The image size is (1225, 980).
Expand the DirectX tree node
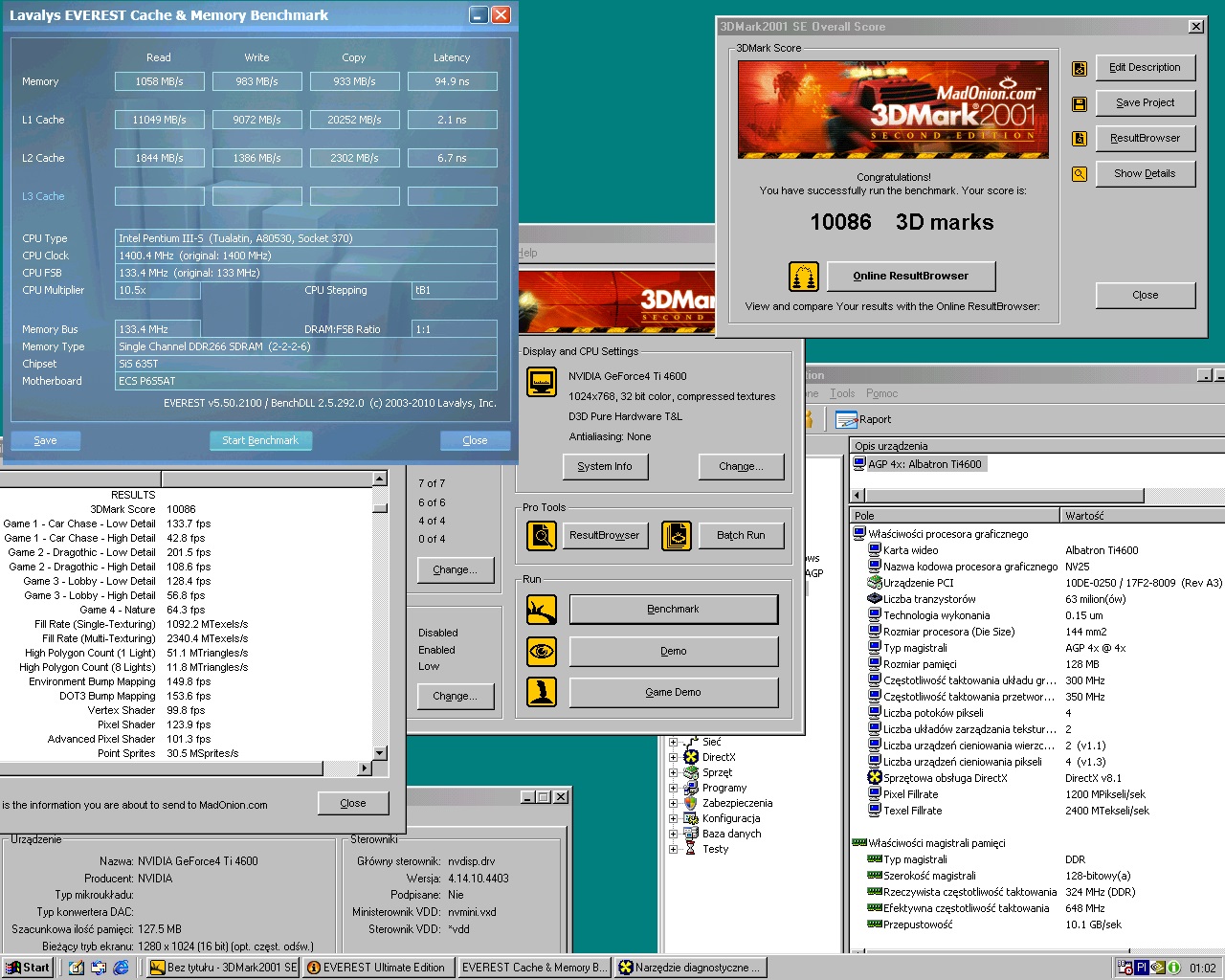[x=673, y=757]
